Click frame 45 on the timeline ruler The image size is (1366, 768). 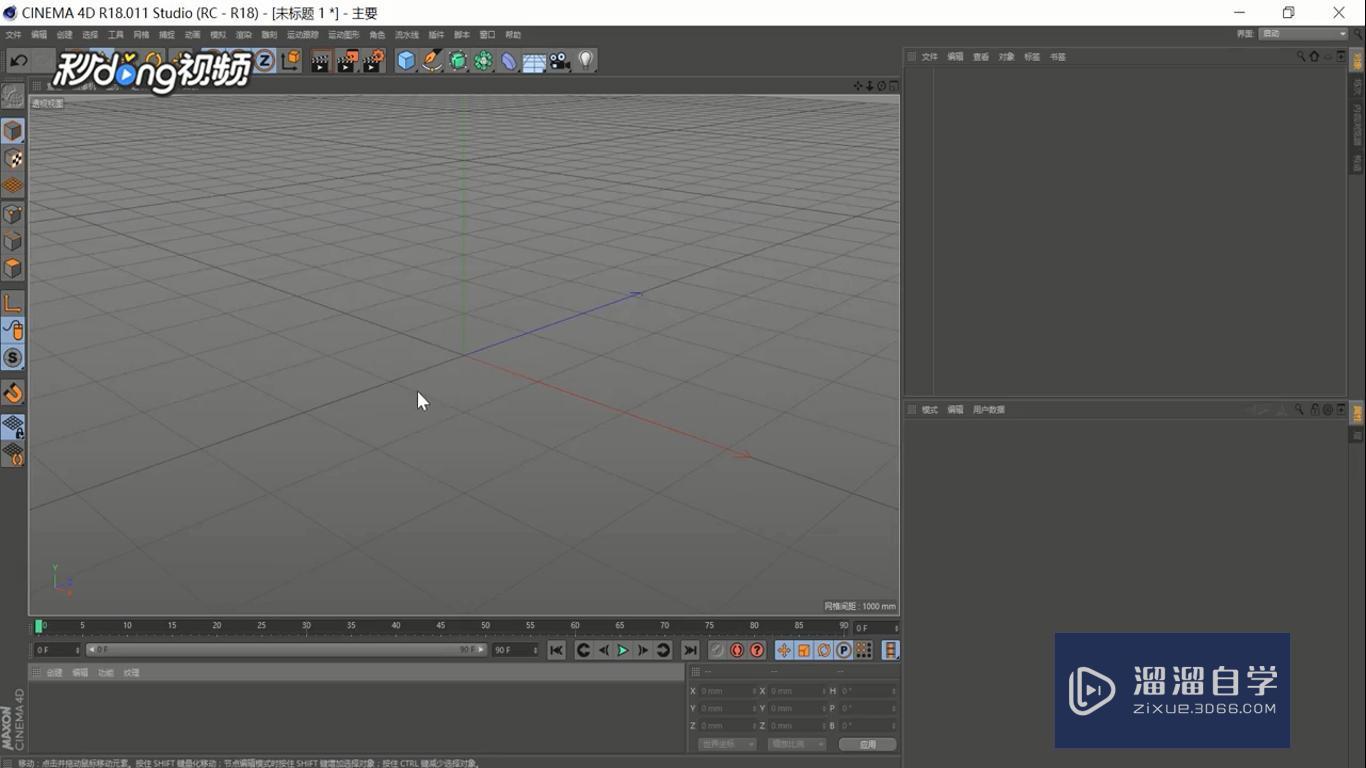[x=441, y=627]
